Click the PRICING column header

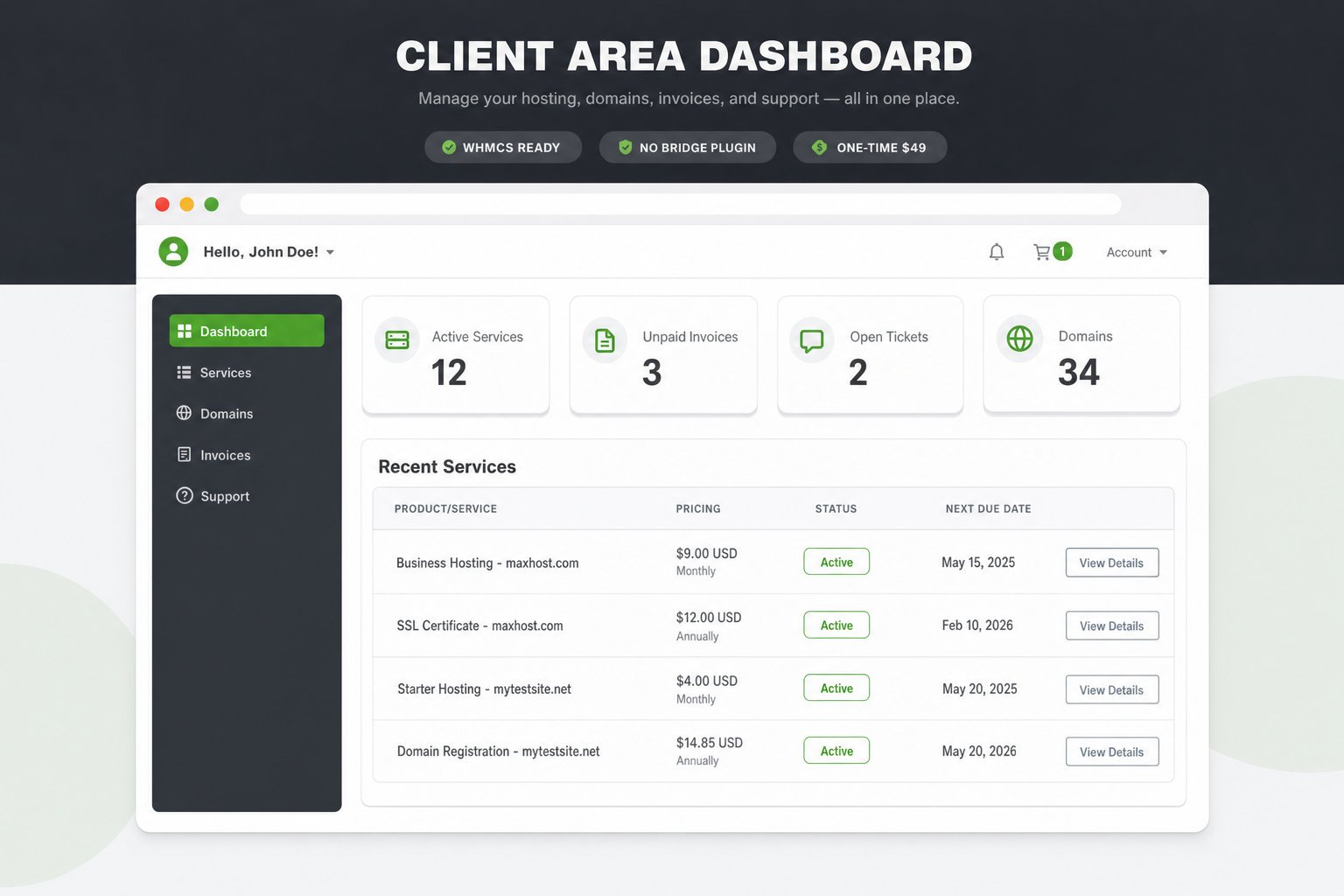point(698,508)
